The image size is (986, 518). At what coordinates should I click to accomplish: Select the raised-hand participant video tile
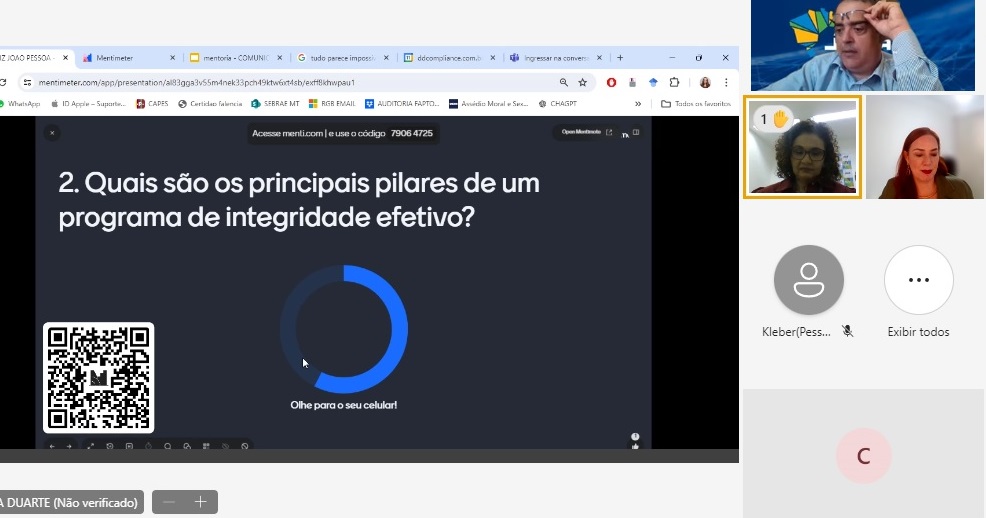pos(802,147)
